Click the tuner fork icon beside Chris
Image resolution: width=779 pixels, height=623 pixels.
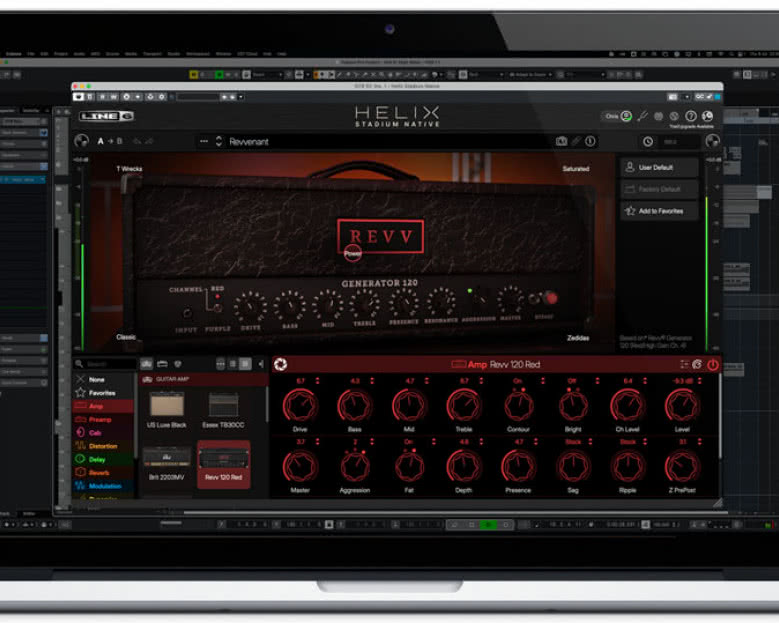click(x=643, y=116)
